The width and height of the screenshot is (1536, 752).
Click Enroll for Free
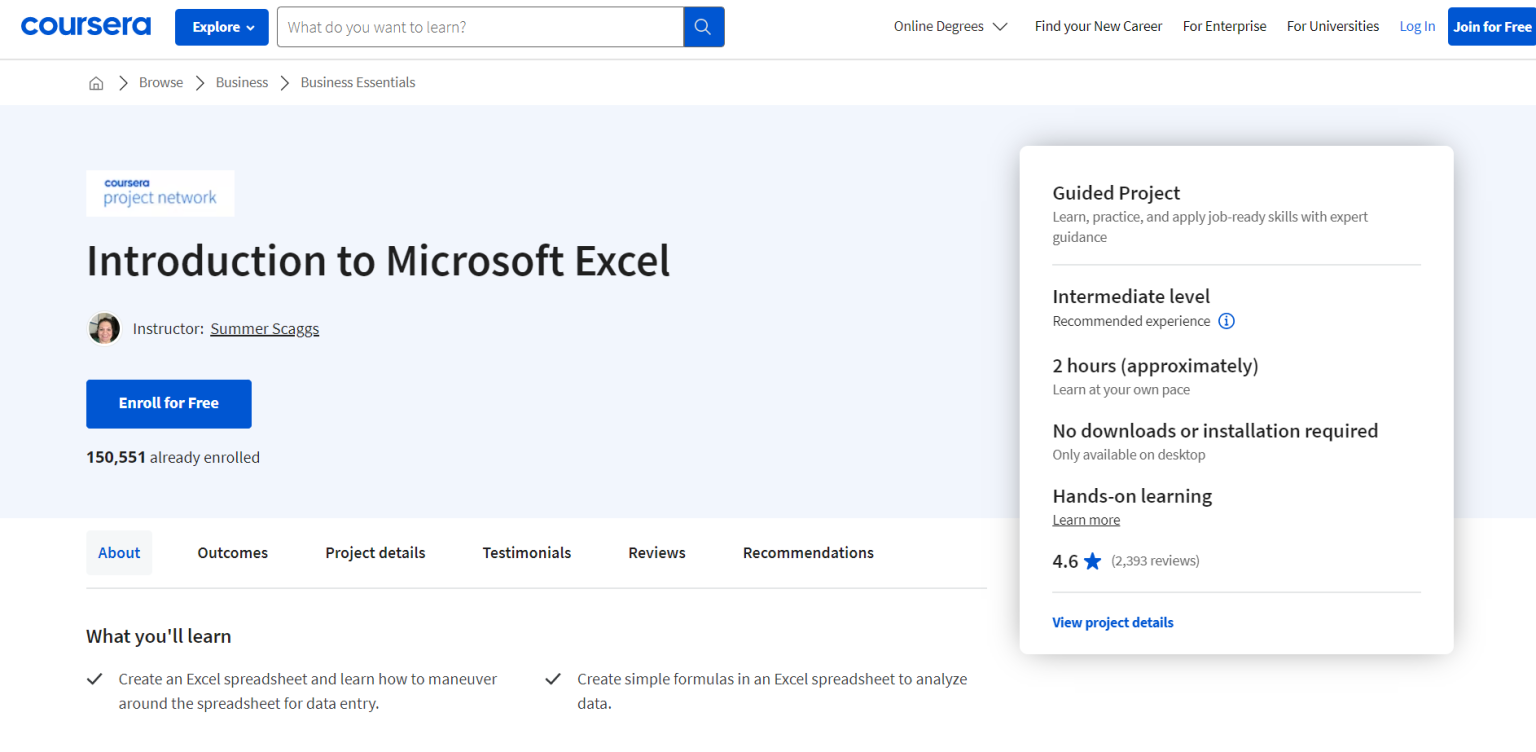[x=168, y=403]
